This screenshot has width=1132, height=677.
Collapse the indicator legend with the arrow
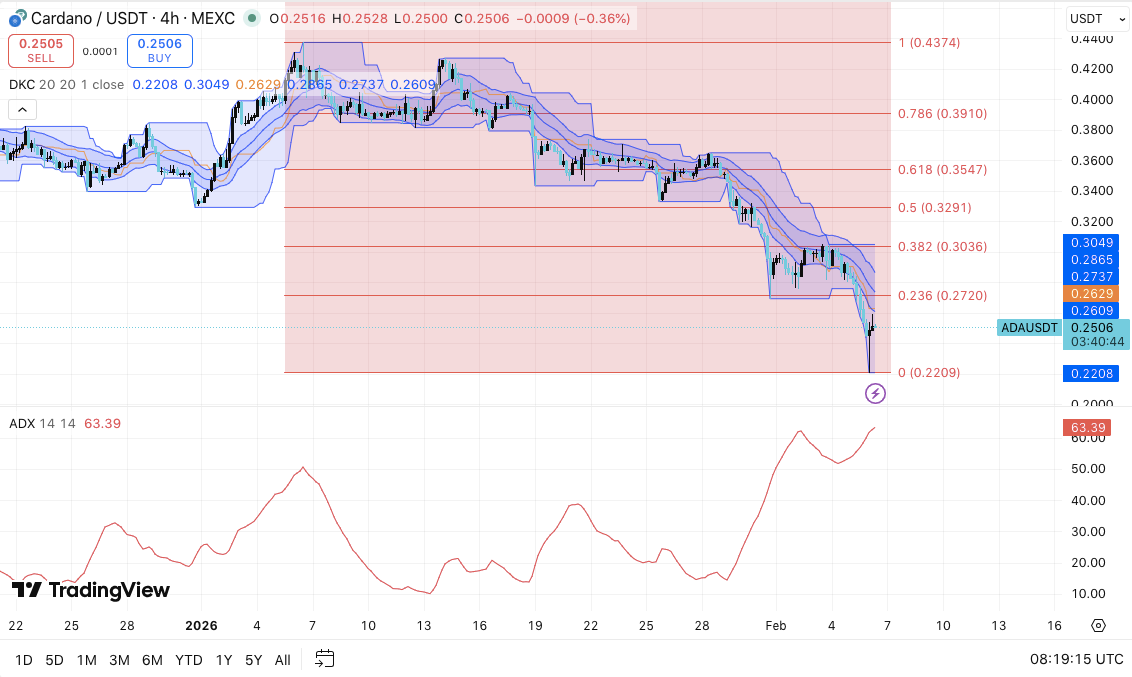click(x=22, y=110)
